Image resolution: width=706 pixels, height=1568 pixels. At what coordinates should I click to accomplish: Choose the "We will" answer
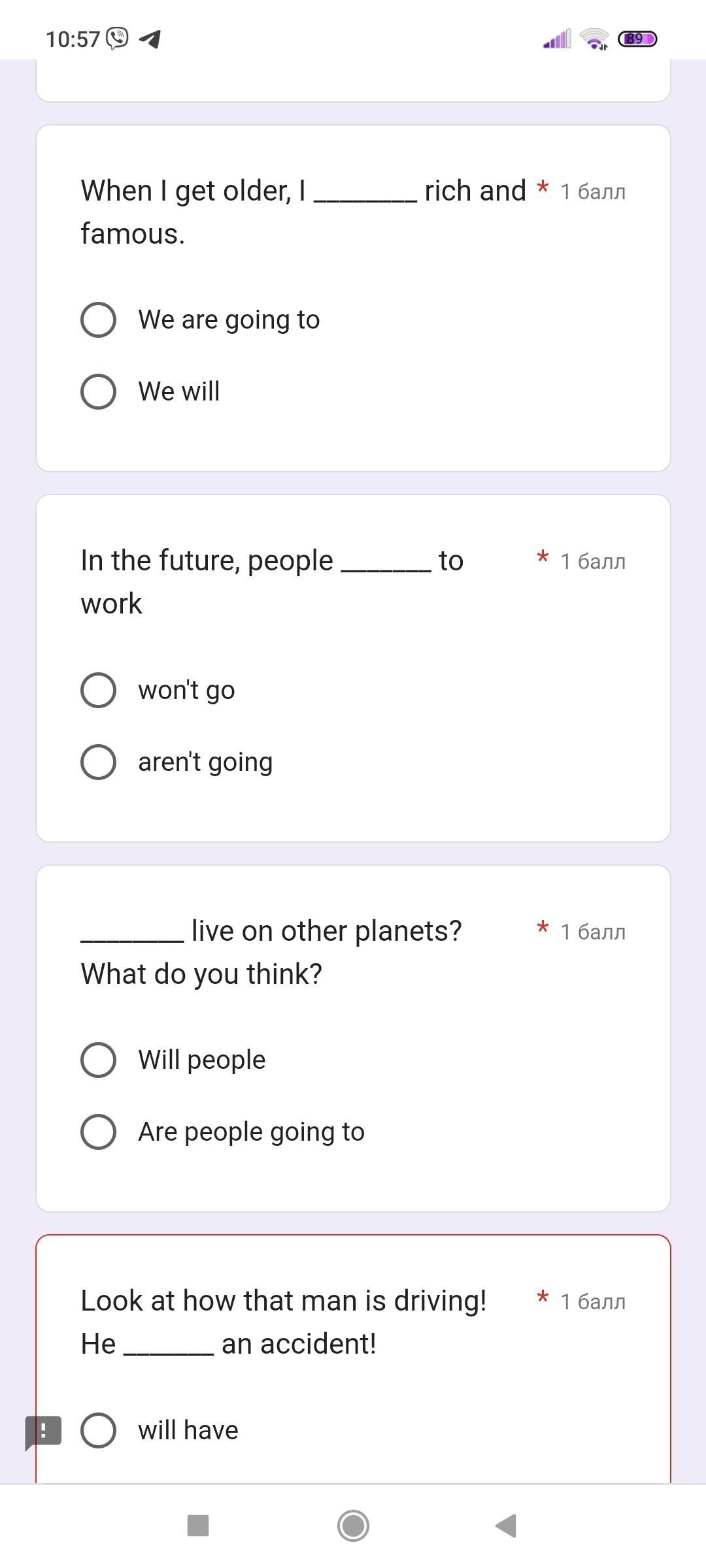pos(98,391)
